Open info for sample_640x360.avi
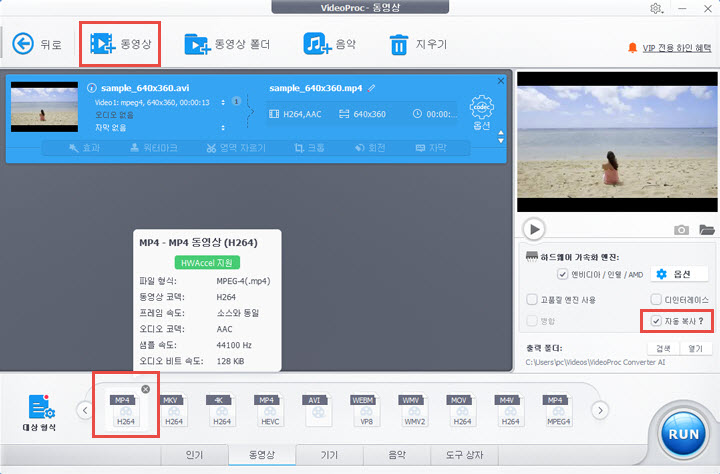 tap(92, 88)
